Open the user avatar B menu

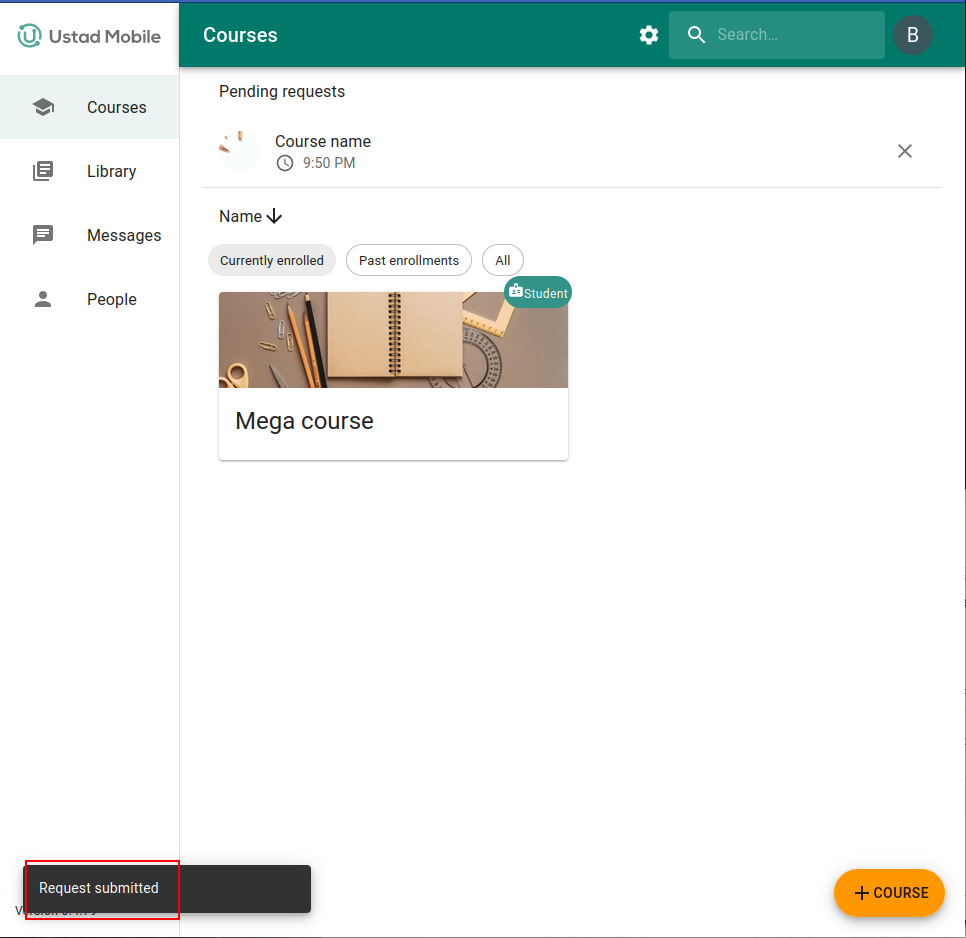tap(912, 35)
